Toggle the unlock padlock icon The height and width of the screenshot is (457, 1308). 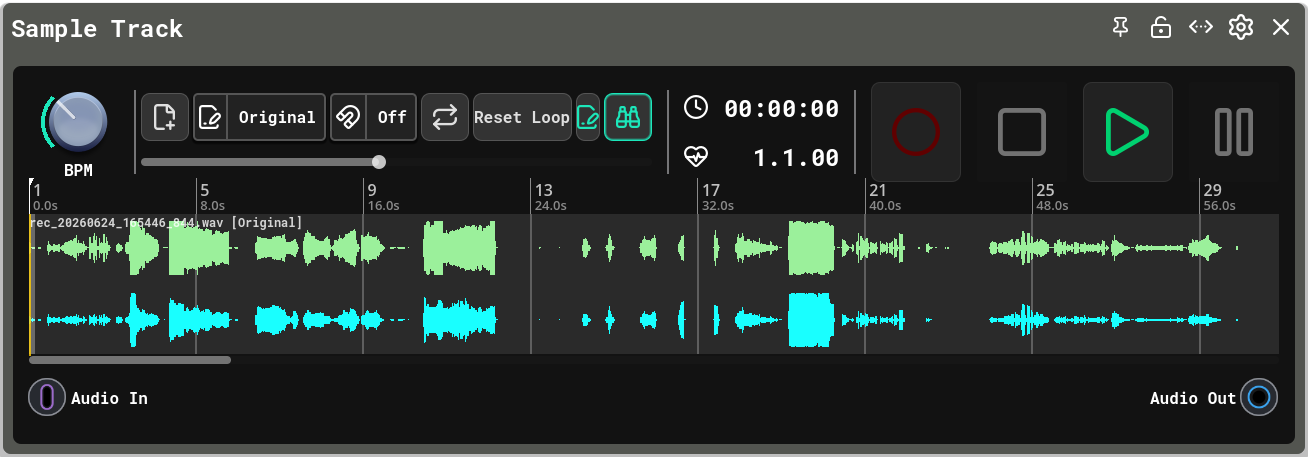1161,27
